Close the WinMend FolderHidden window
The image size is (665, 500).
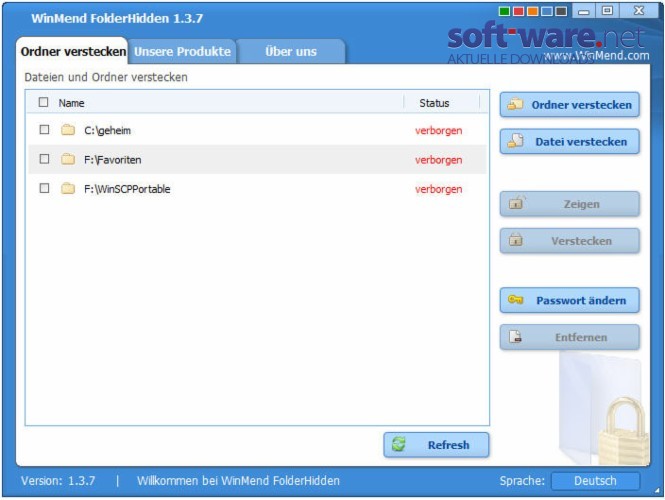pyautogui.click(x=639, y=11)
